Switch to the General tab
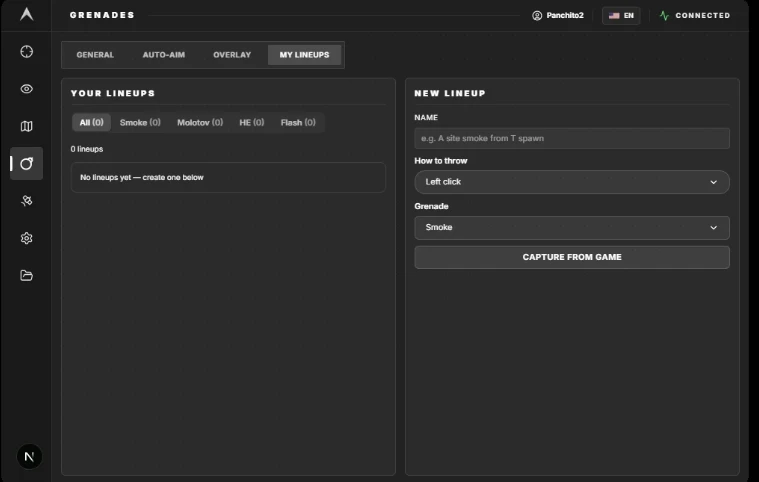 pos(95,55)
